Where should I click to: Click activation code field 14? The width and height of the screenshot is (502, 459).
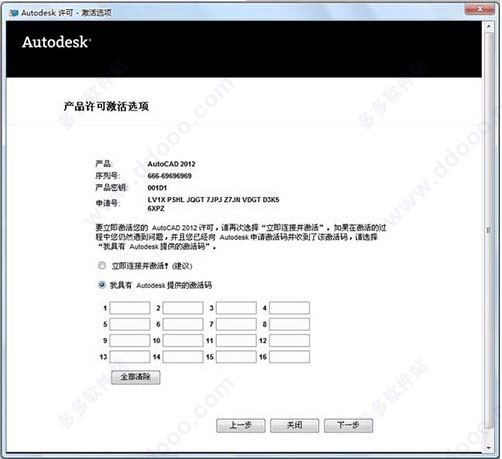183,357
